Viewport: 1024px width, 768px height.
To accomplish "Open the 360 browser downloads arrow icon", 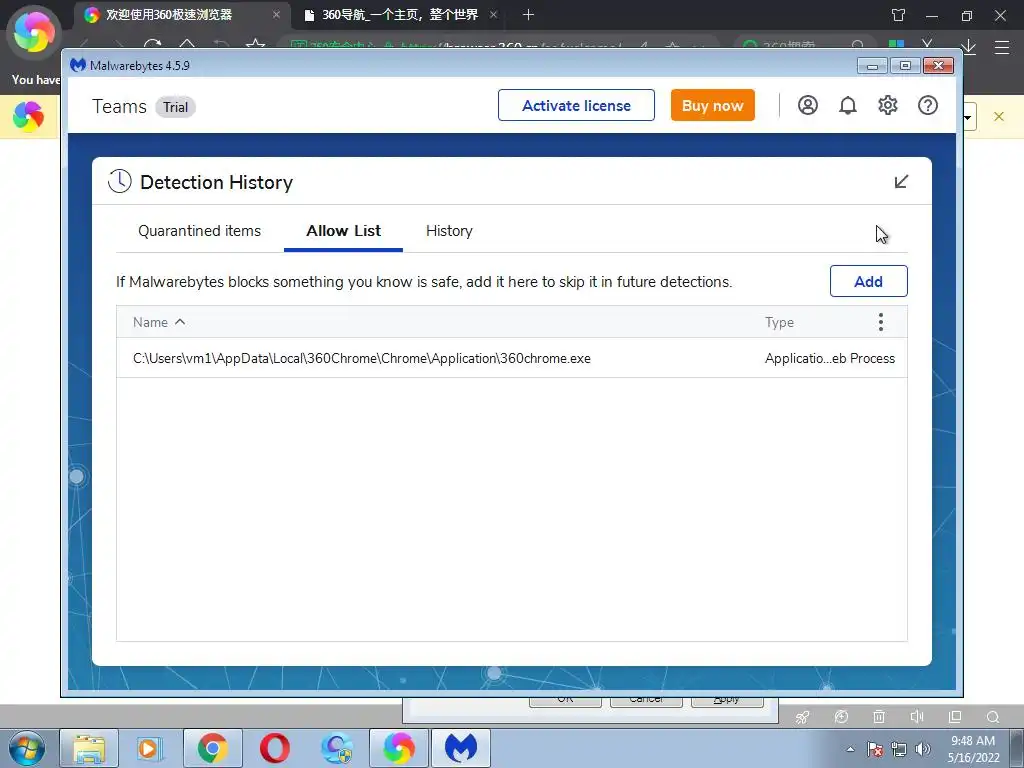I will 968,47.
